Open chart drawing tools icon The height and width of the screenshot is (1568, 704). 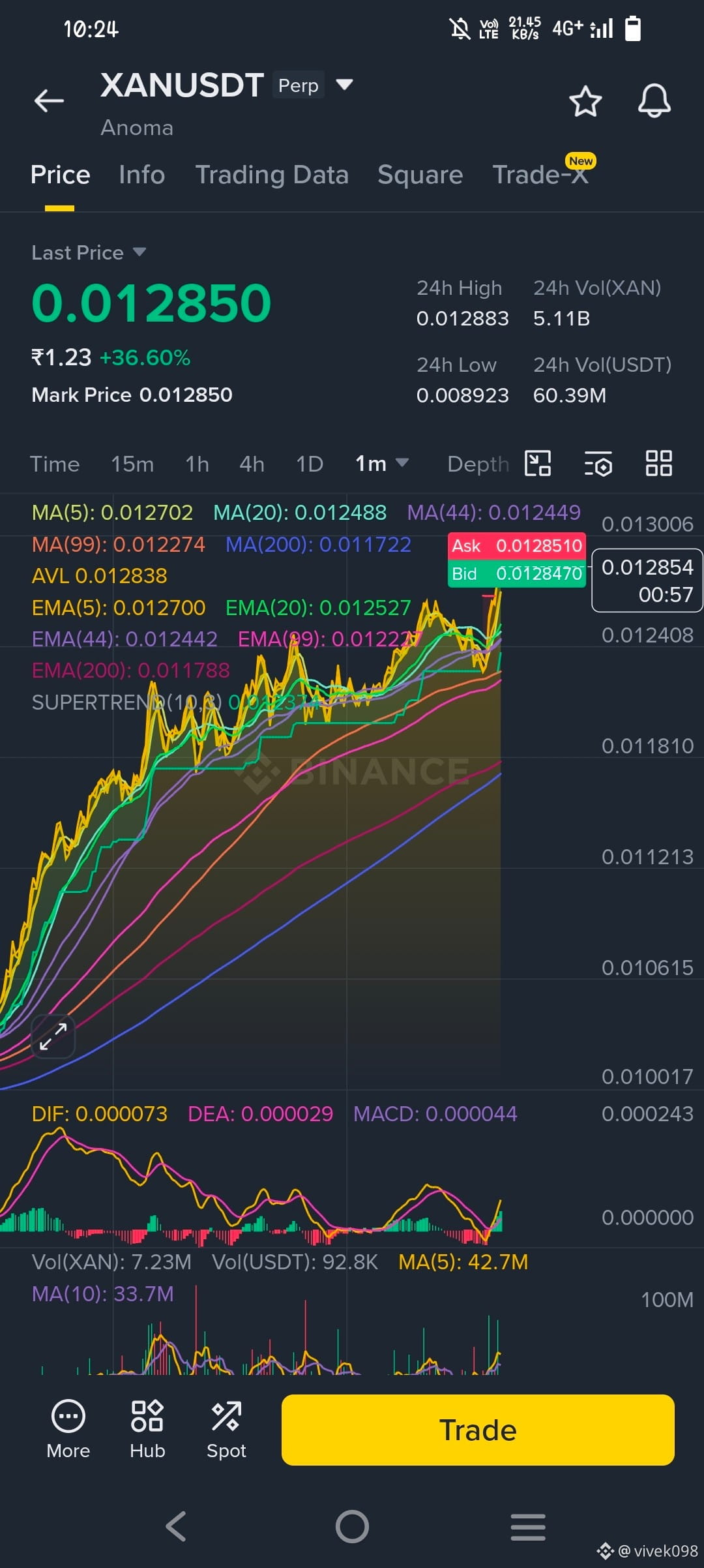coord(538,464)
